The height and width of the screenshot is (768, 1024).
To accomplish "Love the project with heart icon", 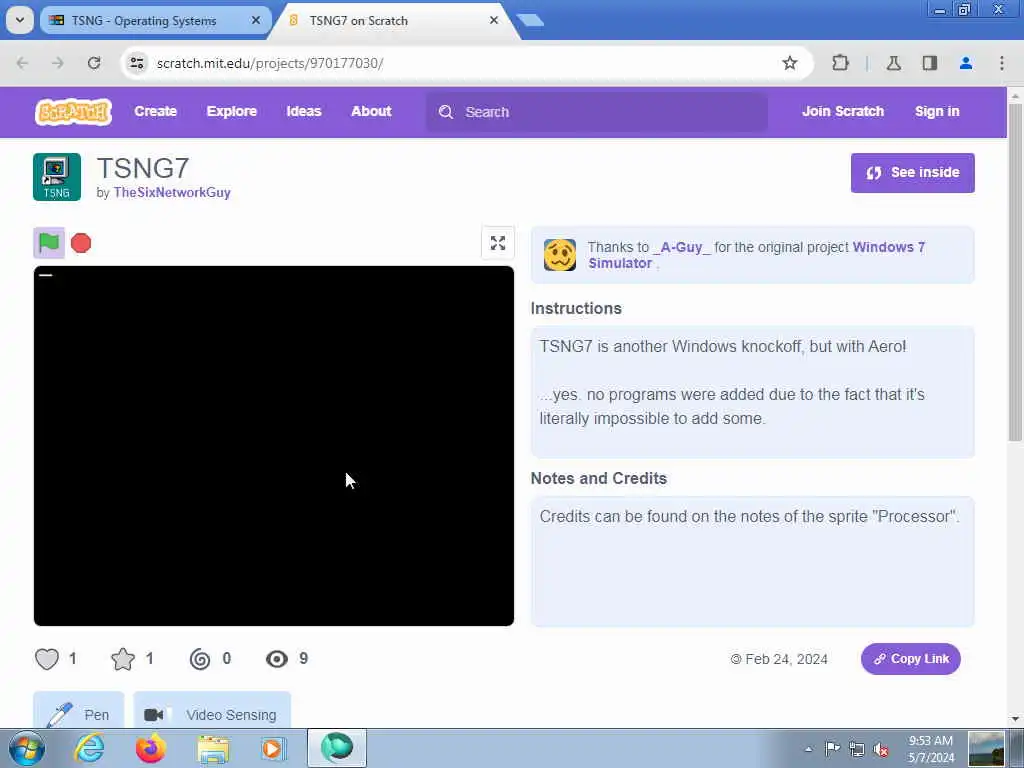I will [x=47, y=659].
